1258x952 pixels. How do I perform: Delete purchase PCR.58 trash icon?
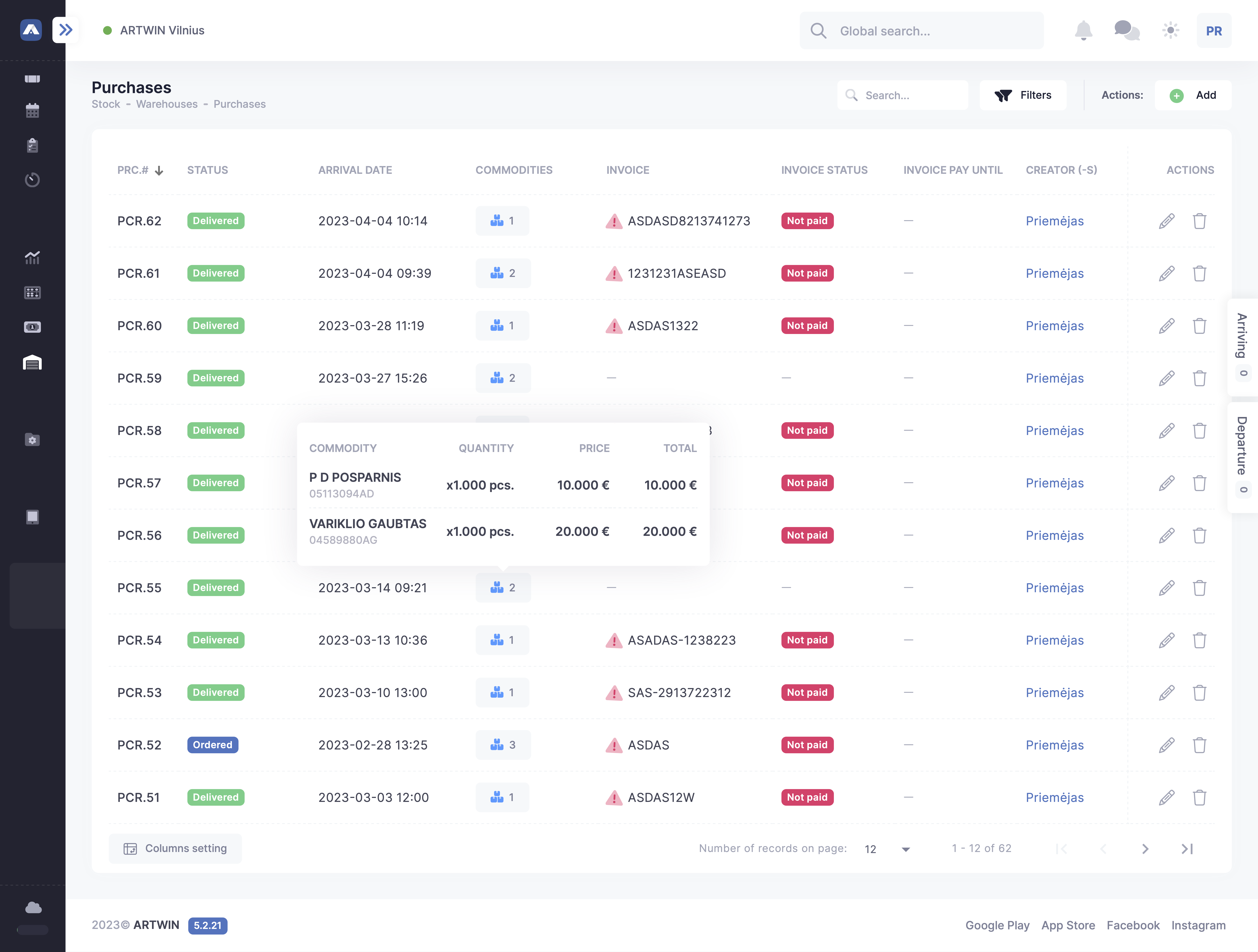click(1200, 430)
